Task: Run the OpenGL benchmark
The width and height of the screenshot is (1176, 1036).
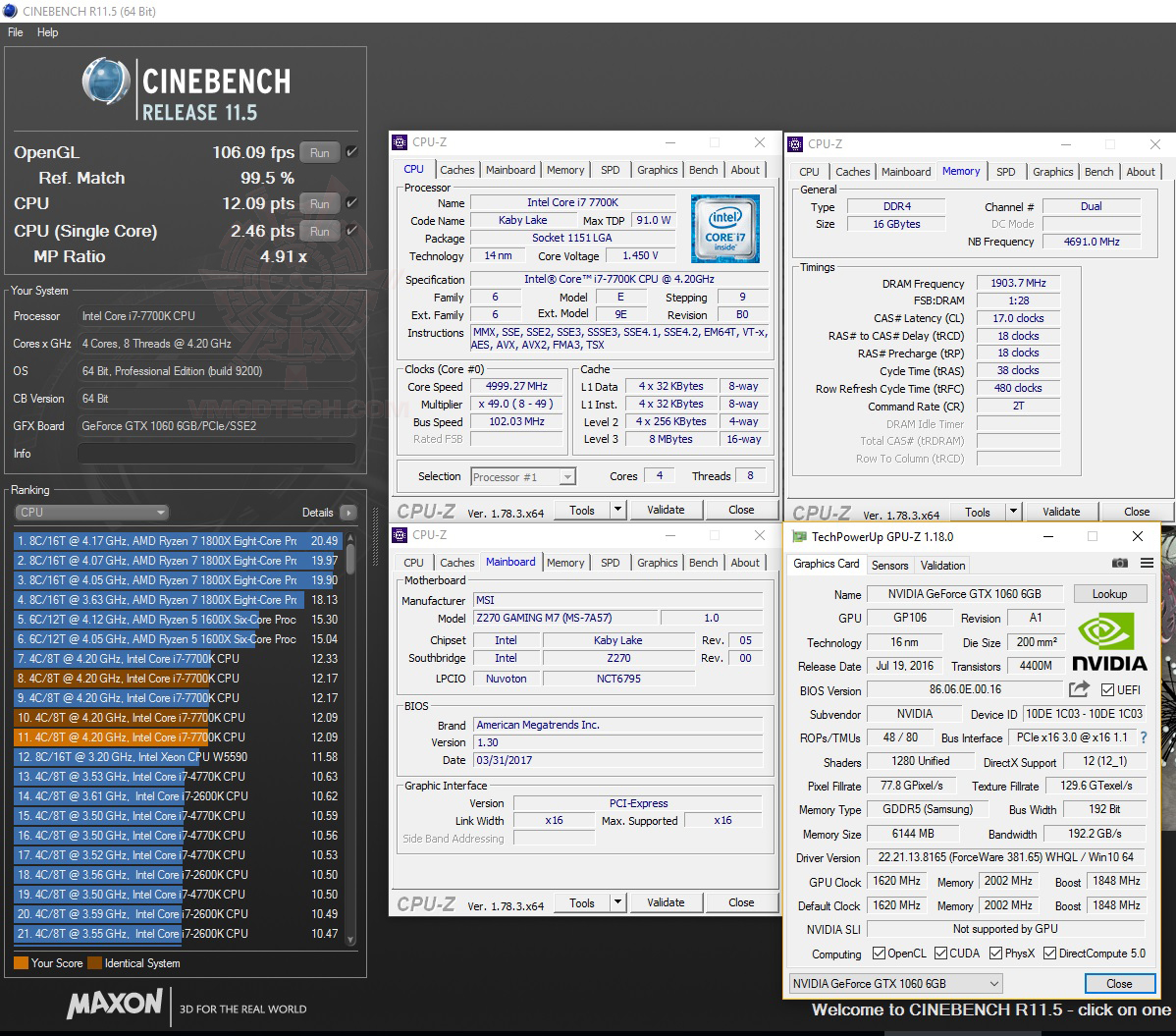Action: (319, 152)
